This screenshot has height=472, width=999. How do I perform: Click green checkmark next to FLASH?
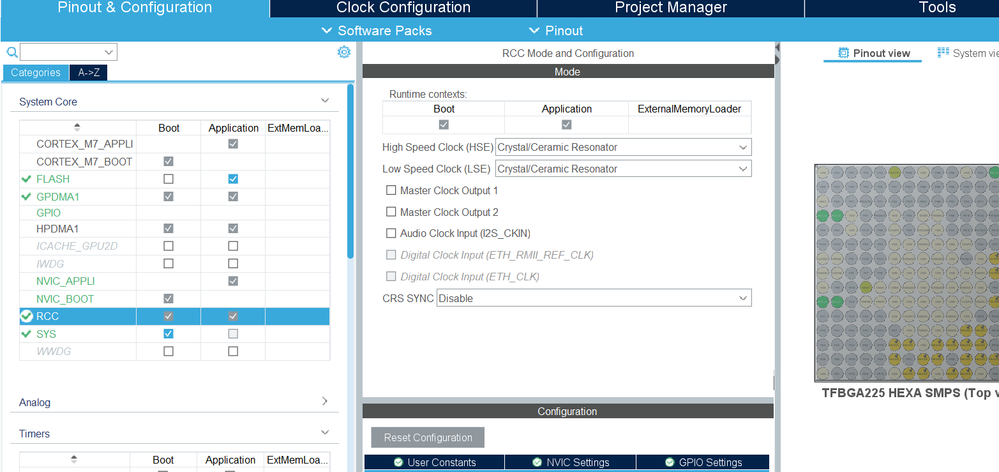tap(26, 180)
